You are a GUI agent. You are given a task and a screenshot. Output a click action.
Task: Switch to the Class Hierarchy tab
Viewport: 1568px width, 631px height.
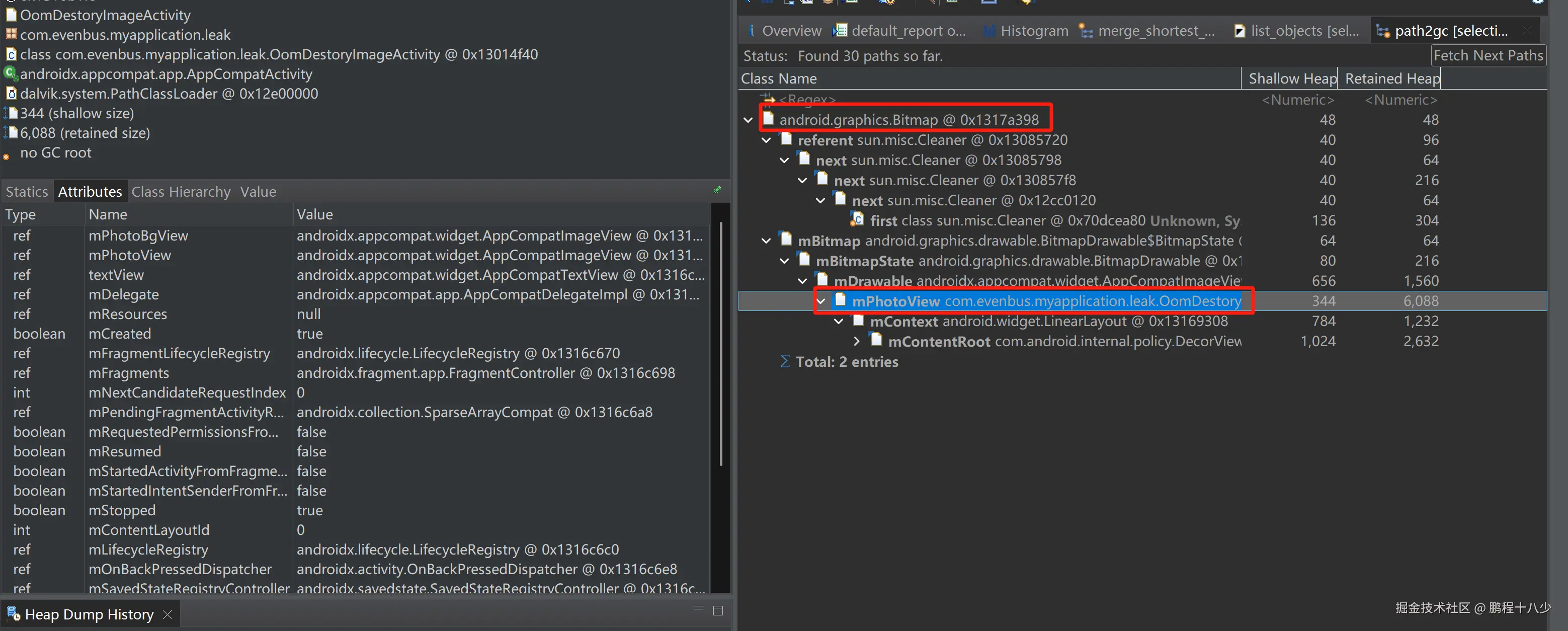181,192
